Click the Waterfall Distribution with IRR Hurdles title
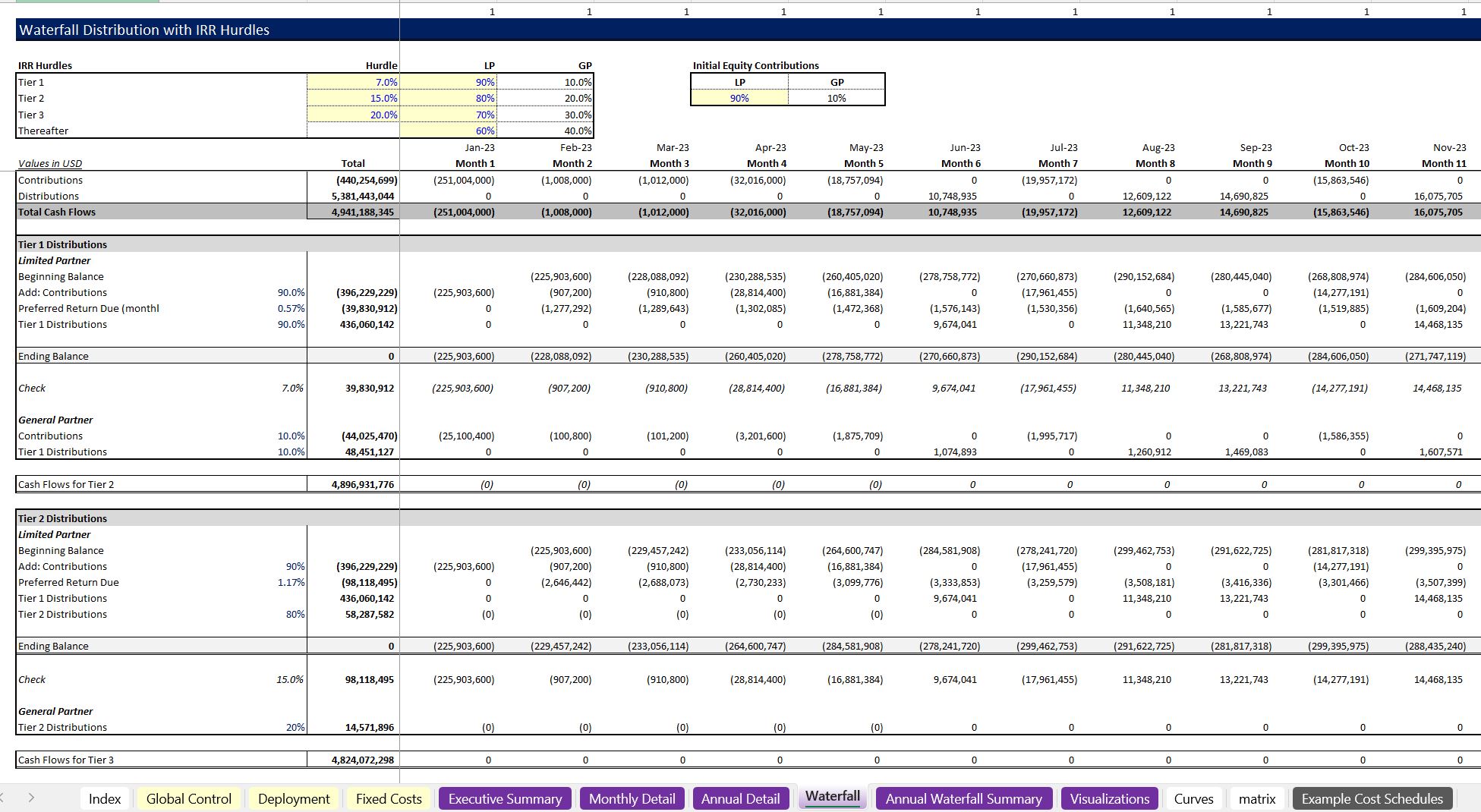 pyautogui.click(x=144, y=30)
